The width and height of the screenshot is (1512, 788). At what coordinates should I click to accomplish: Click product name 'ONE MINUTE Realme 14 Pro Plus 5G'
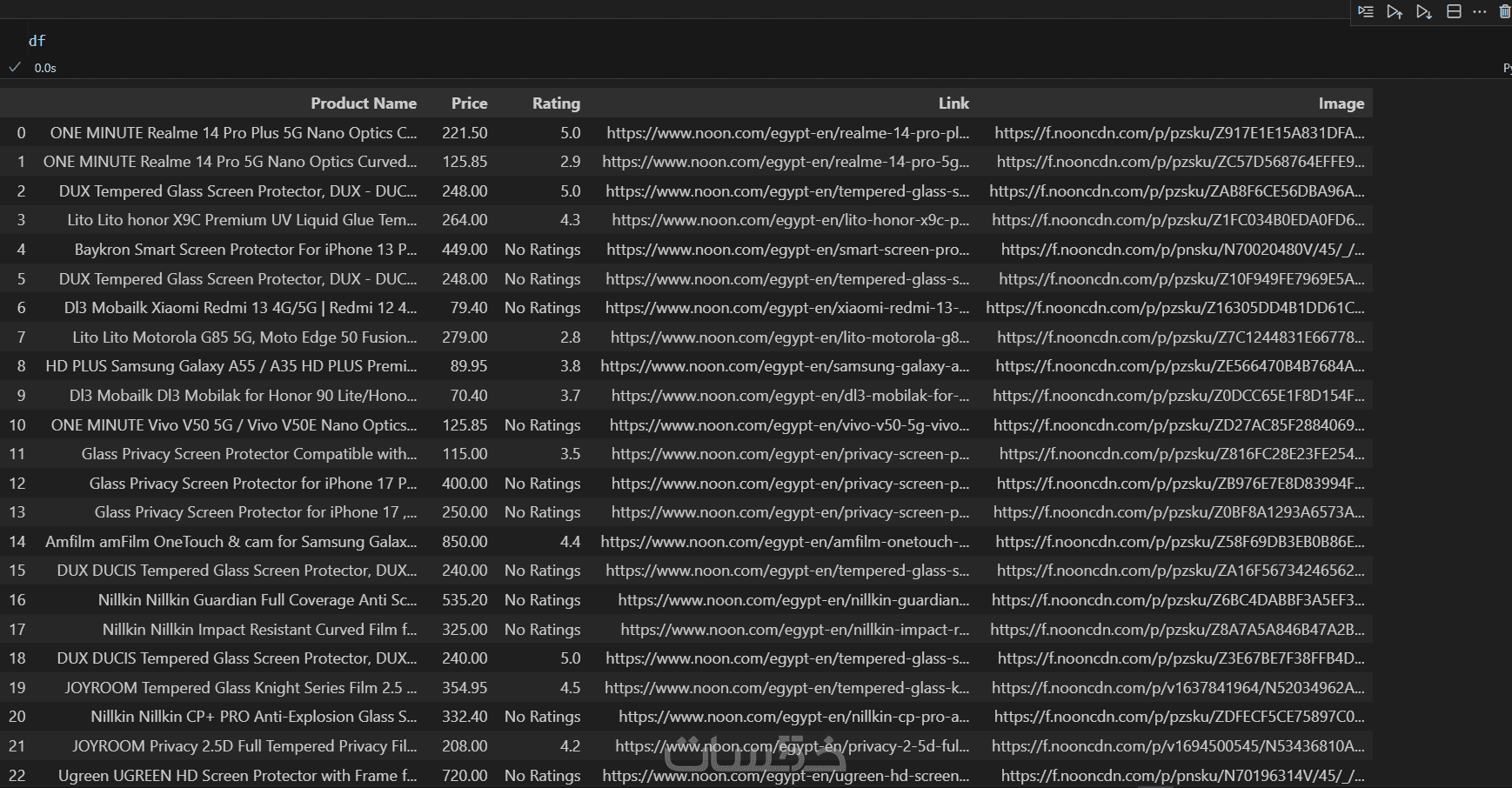point(233,133)
